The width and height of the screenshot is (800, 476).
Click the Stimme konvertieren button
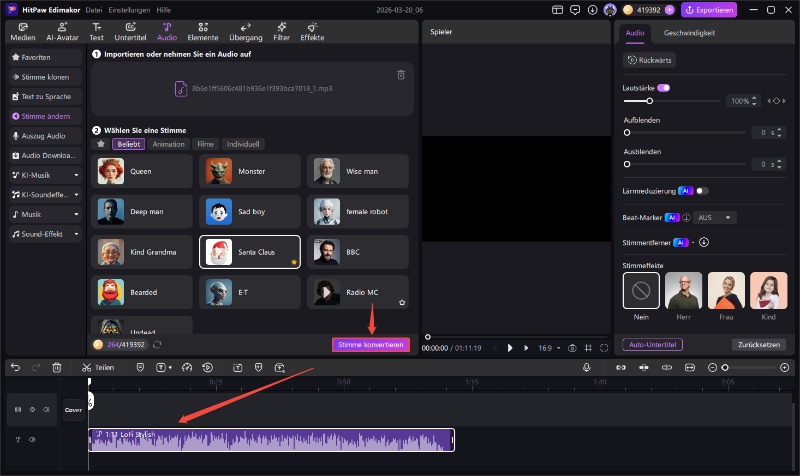coord(371,344)
